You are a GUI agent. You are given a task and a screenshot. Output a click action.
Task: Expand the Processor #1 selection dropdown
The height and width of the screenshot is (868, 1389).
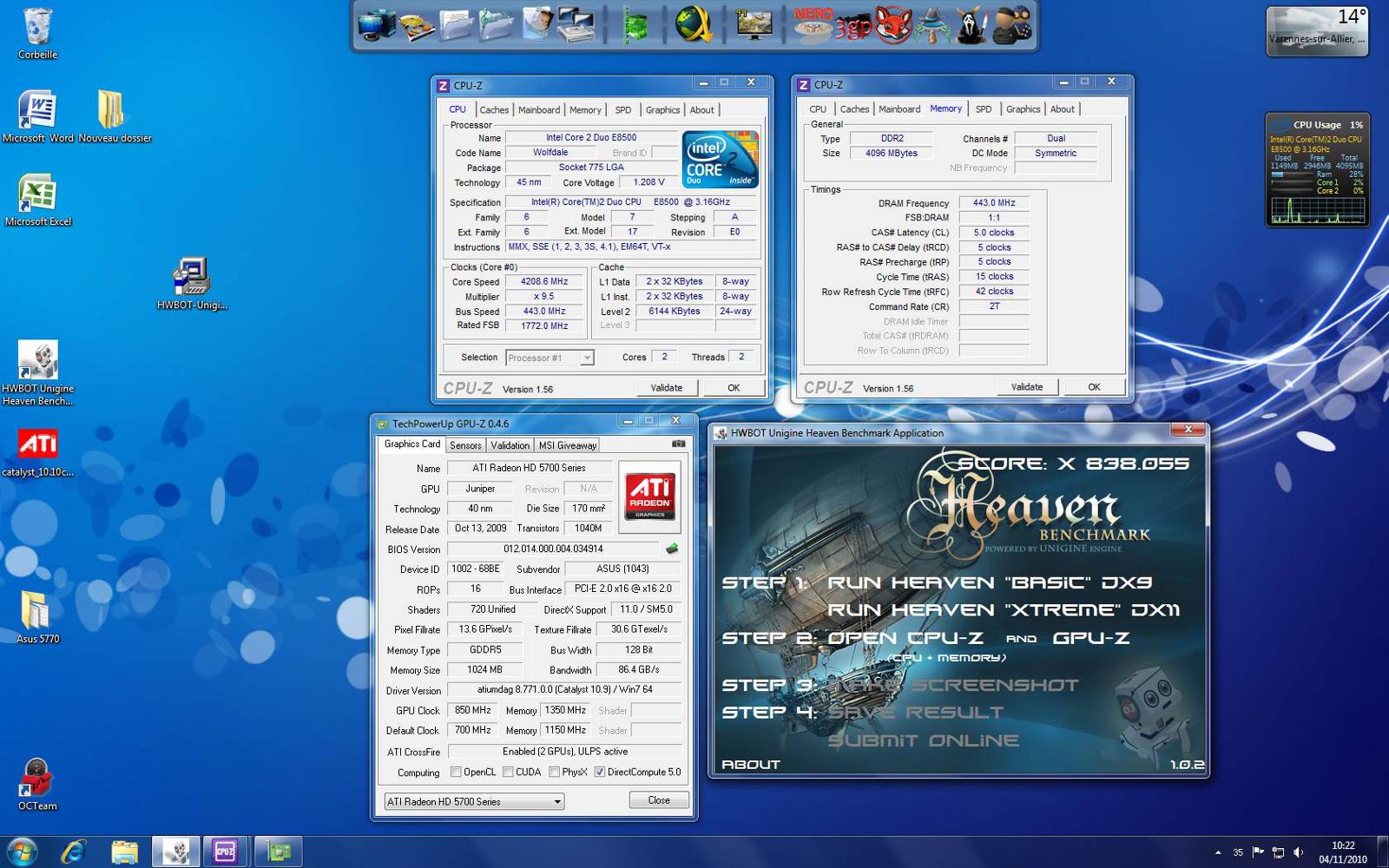tap(588, 358)
